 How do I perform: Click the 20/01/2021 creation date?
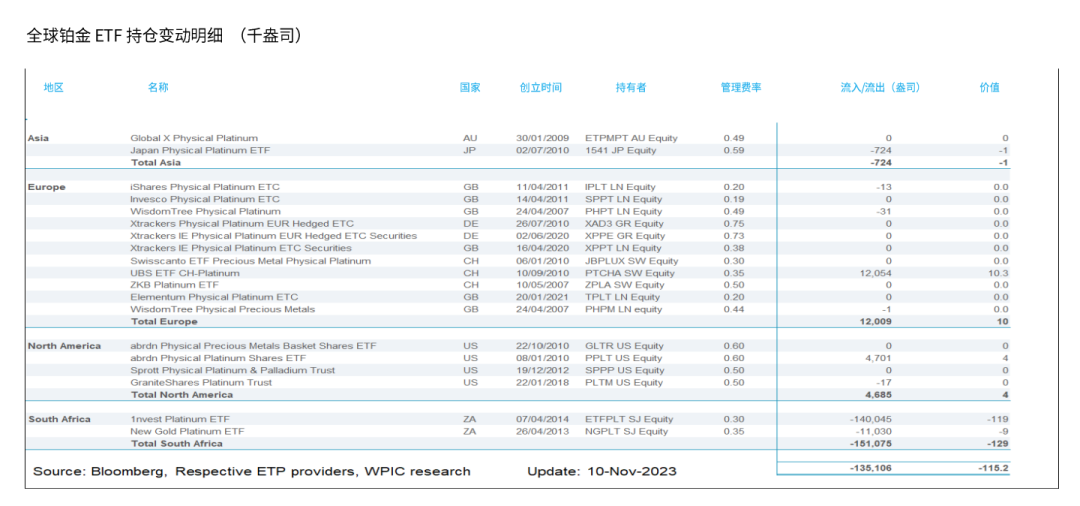pos(543,297)
